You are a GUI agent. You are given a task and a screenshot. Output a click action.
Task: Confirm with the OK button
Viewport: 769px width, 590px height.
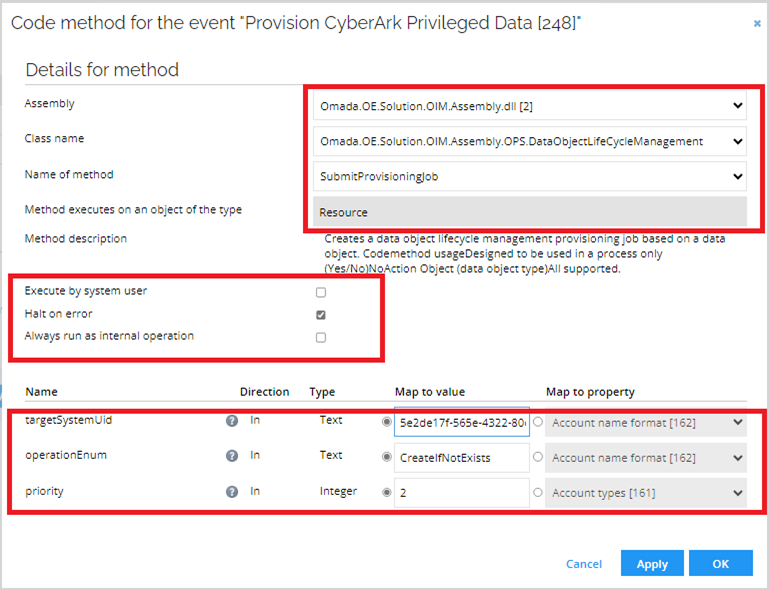720,563
